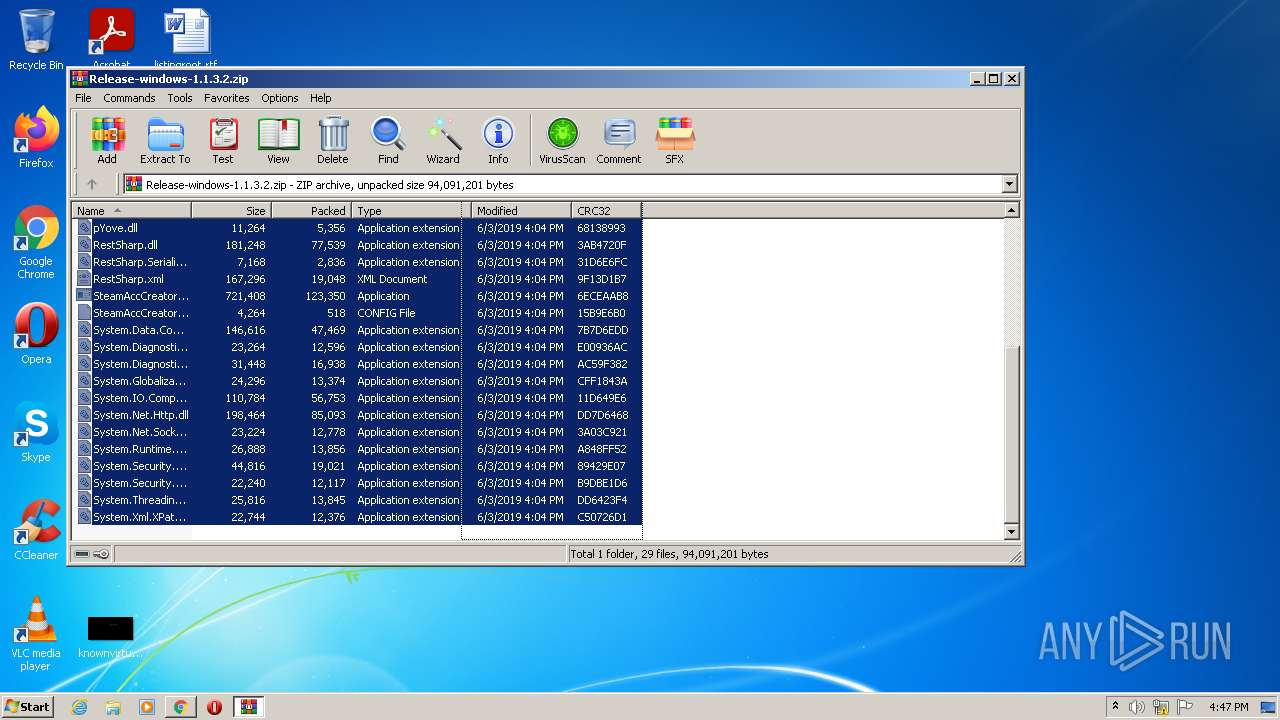This screenshot has height=720, width=1280.
Task: Click the vertical scrollbar thumb
Action: coord(1011,433)
